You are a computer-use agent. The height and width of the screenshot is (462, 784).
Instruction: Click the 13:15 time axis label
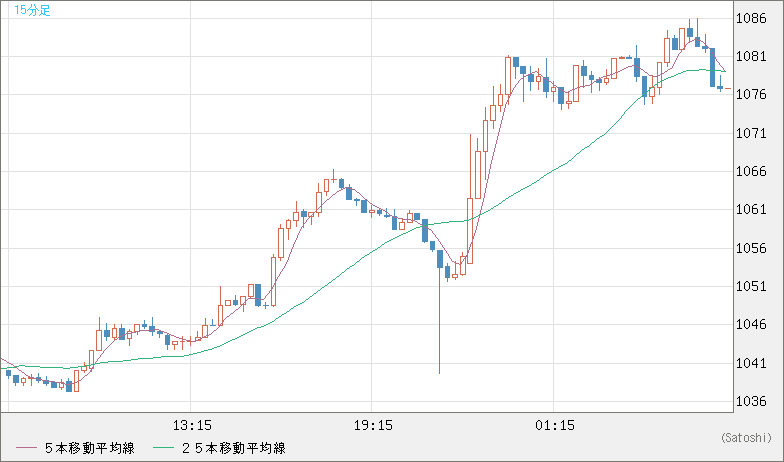(x=192, y=426)
